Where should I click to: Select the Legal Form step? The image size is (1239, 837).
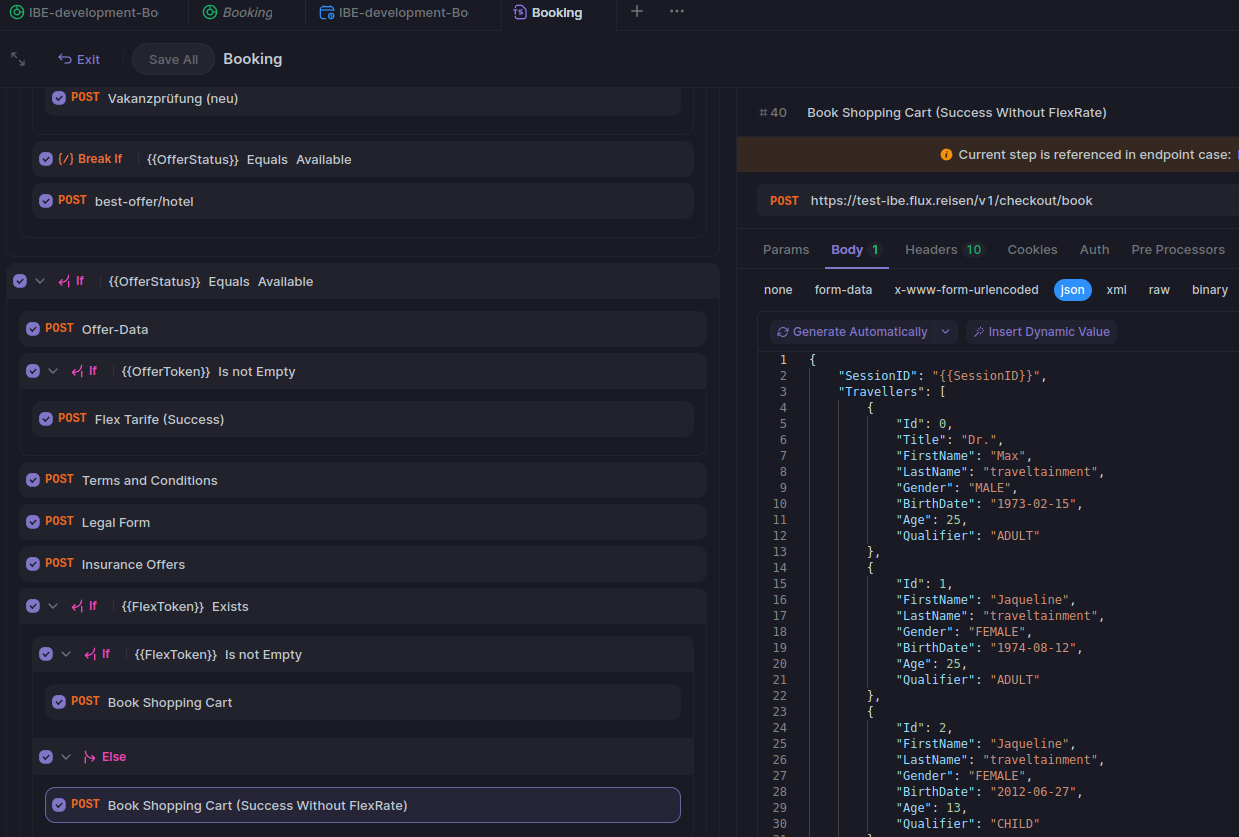pos(363,522)
